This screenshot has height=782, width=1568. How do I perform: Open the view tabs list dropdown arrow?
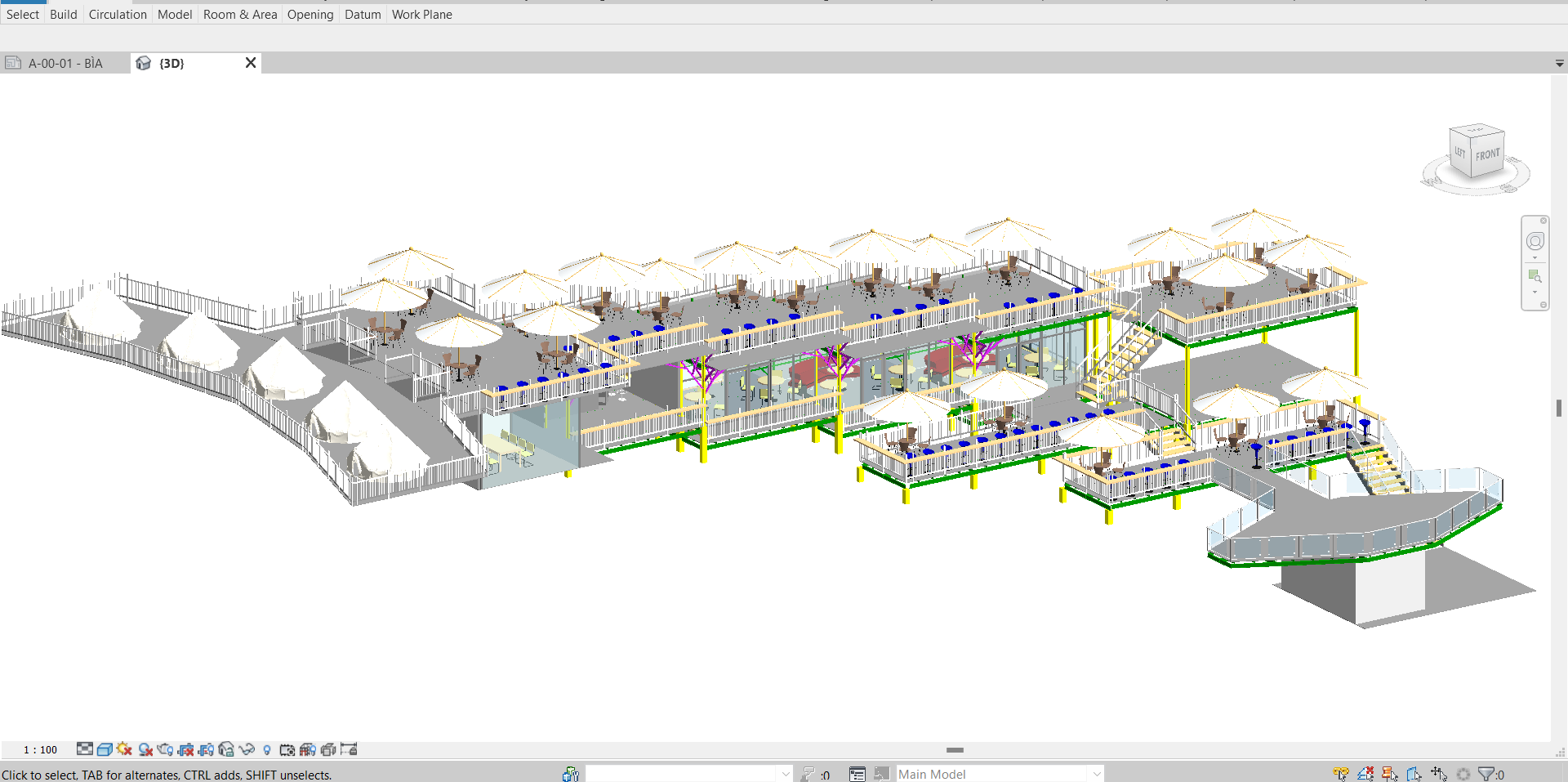click(x=1559, y=63)
